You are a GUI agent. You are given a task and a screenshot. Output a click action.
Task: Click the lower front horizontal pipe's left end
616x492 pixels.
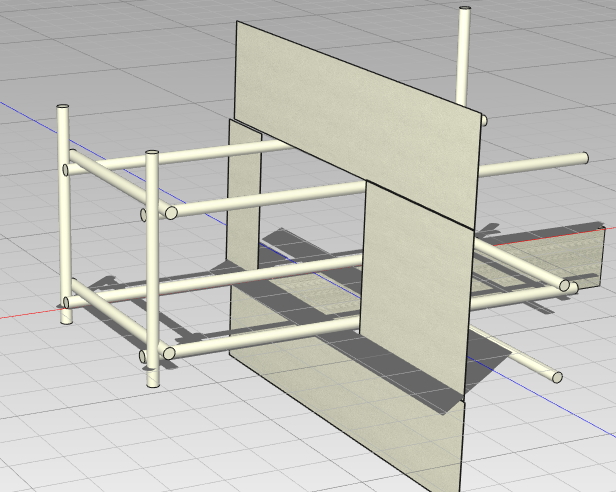[169, 354]
